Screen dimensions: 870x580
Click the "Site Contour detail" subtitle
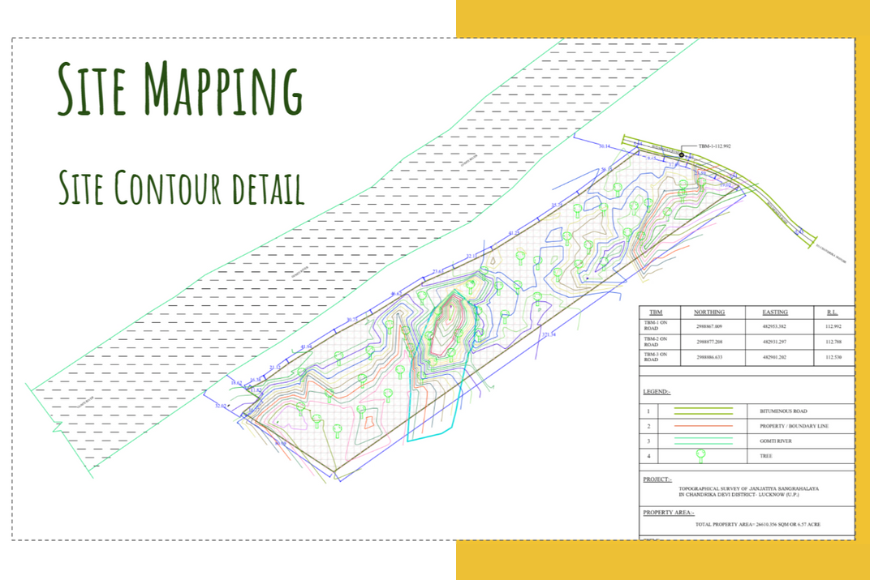click(x=181, y=186)
